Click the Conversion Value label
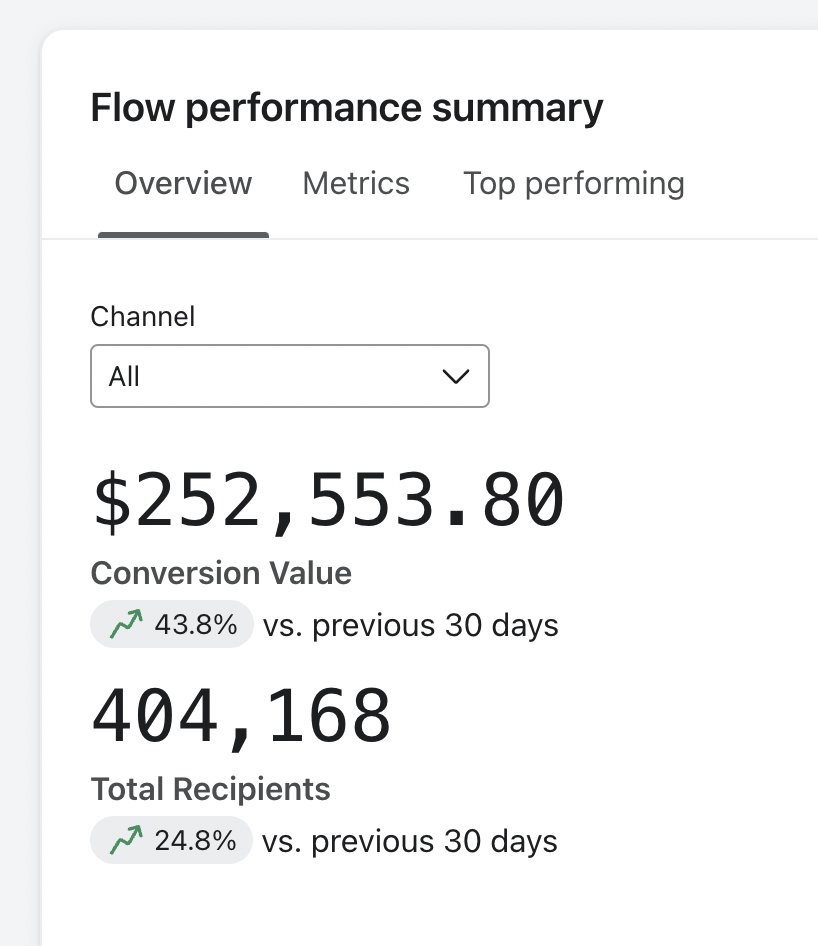The image size is (818, 946). (221, 573)
